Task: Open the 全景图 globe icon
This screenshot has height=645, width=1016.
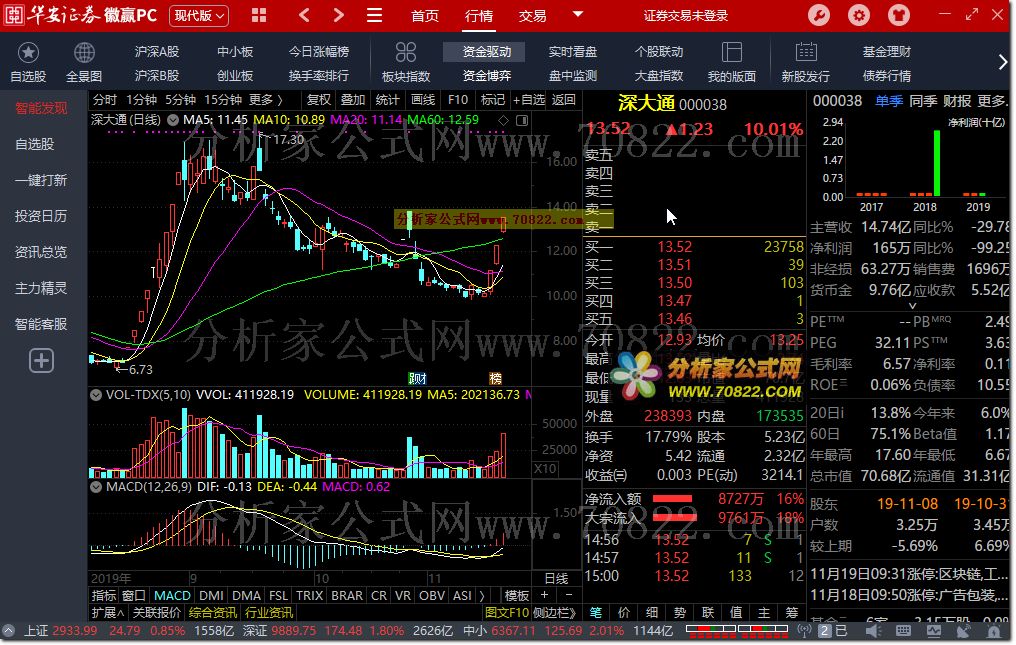Action: [x=84, y=53]
